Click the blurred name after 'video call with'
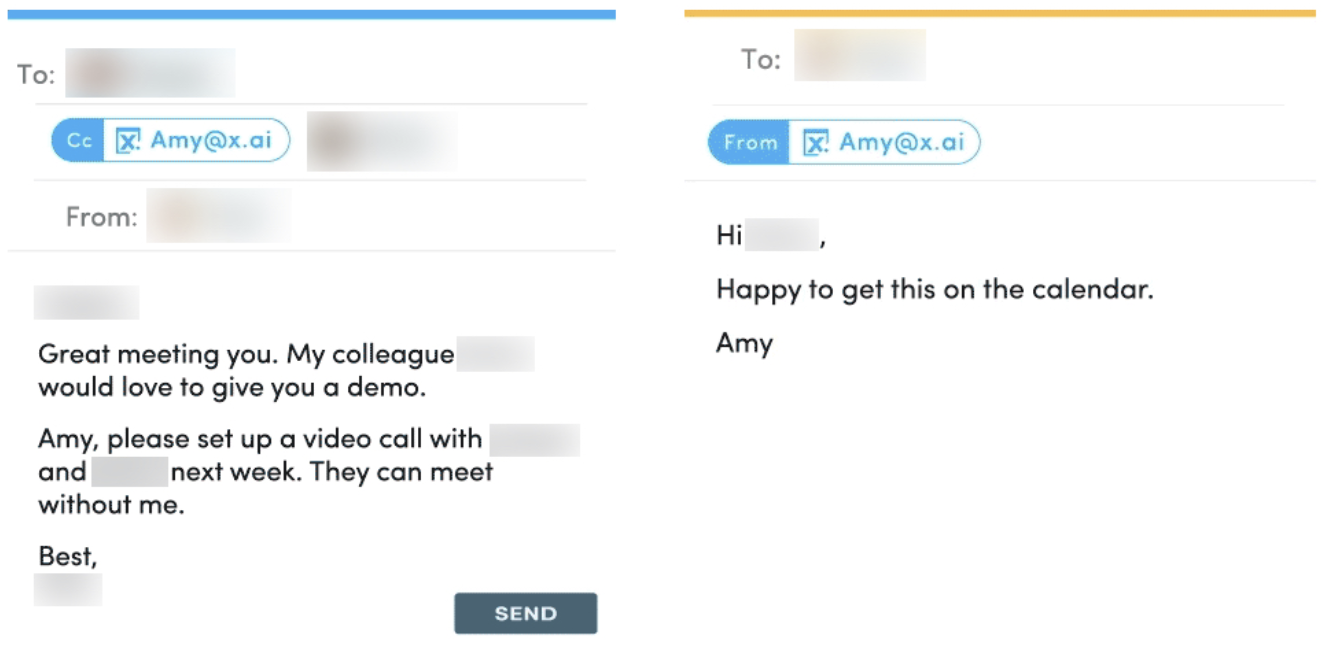The width and height of the screenshot is (1338, 658). (535, 440)
